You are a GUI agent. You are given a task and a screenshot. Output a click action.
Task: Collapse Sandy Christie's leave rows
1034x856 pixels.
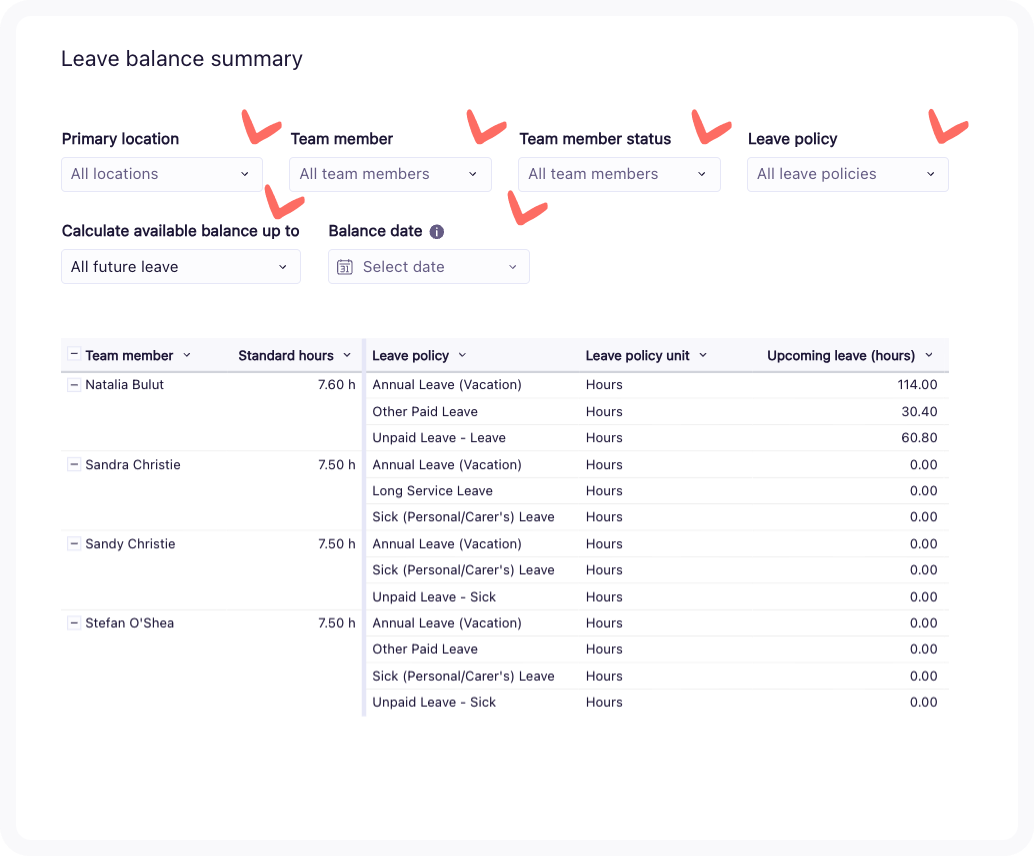point(74,543)
